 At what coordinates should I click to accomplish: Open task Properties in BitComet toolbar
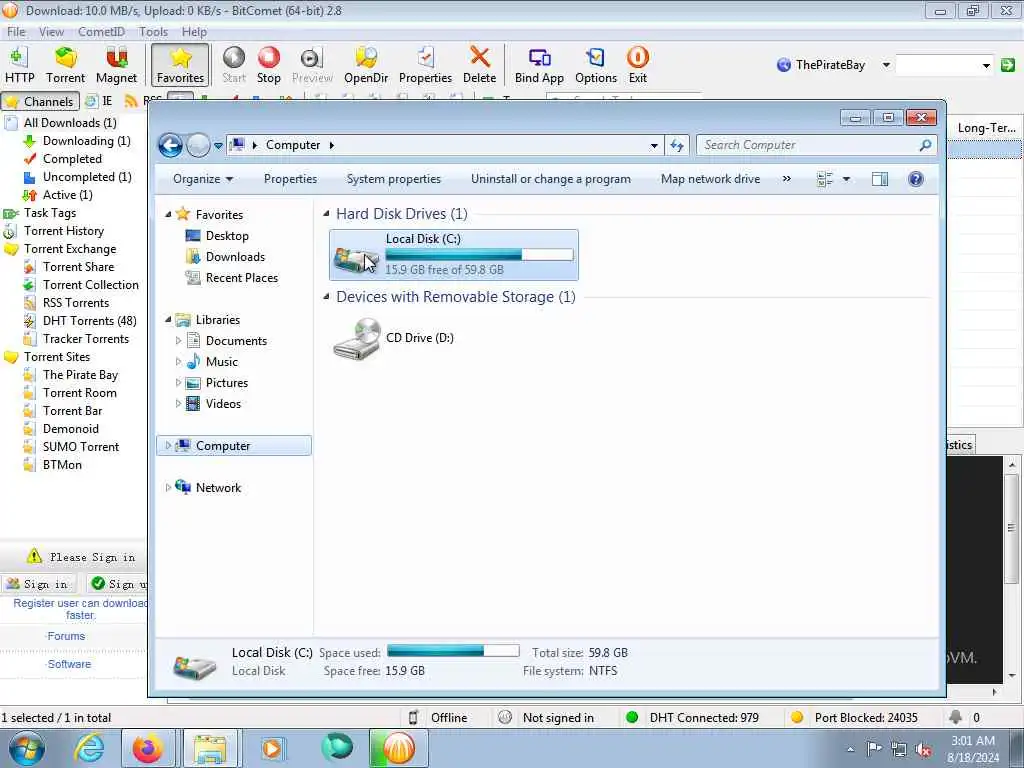[425, 65]
